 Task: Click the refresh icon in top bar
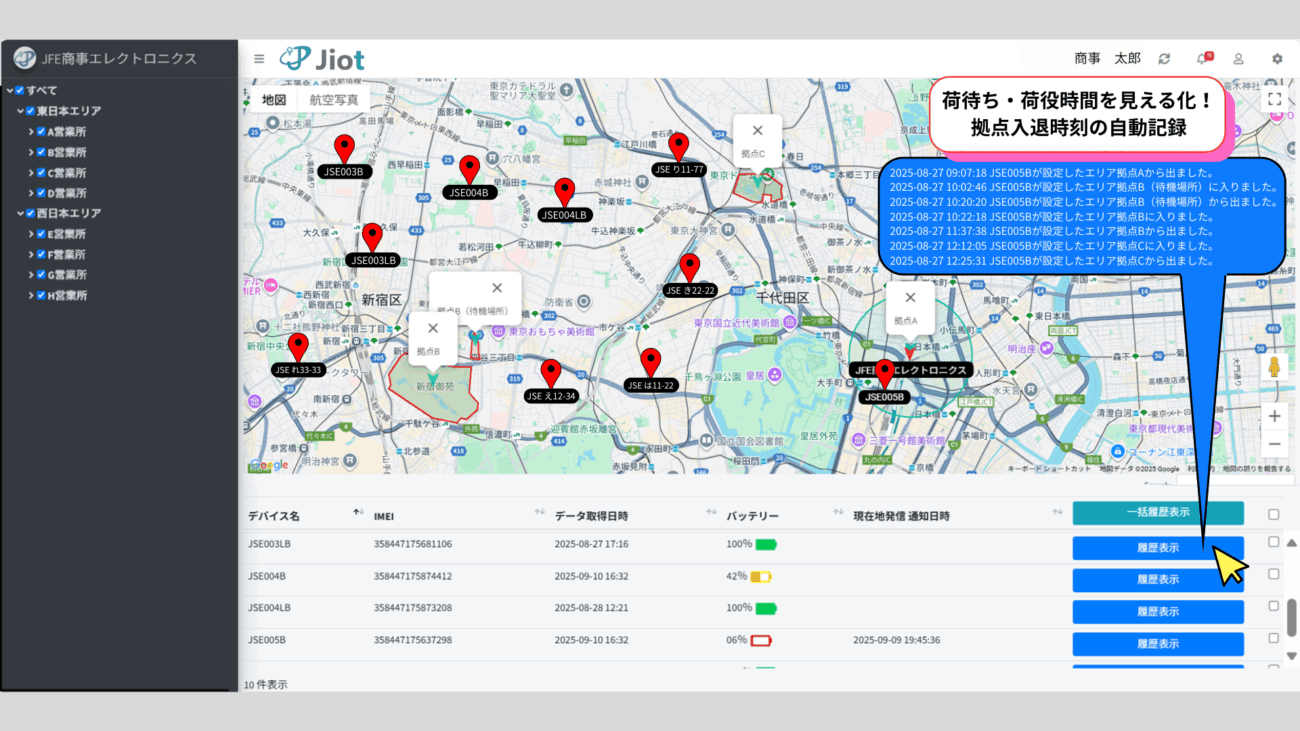[x=1164, y=59]
